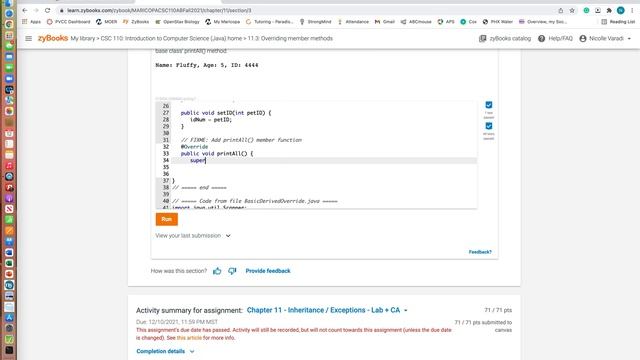Click code line 33 printAll declaration
This screenshot has width=640, height=360.
pos(217,153)
